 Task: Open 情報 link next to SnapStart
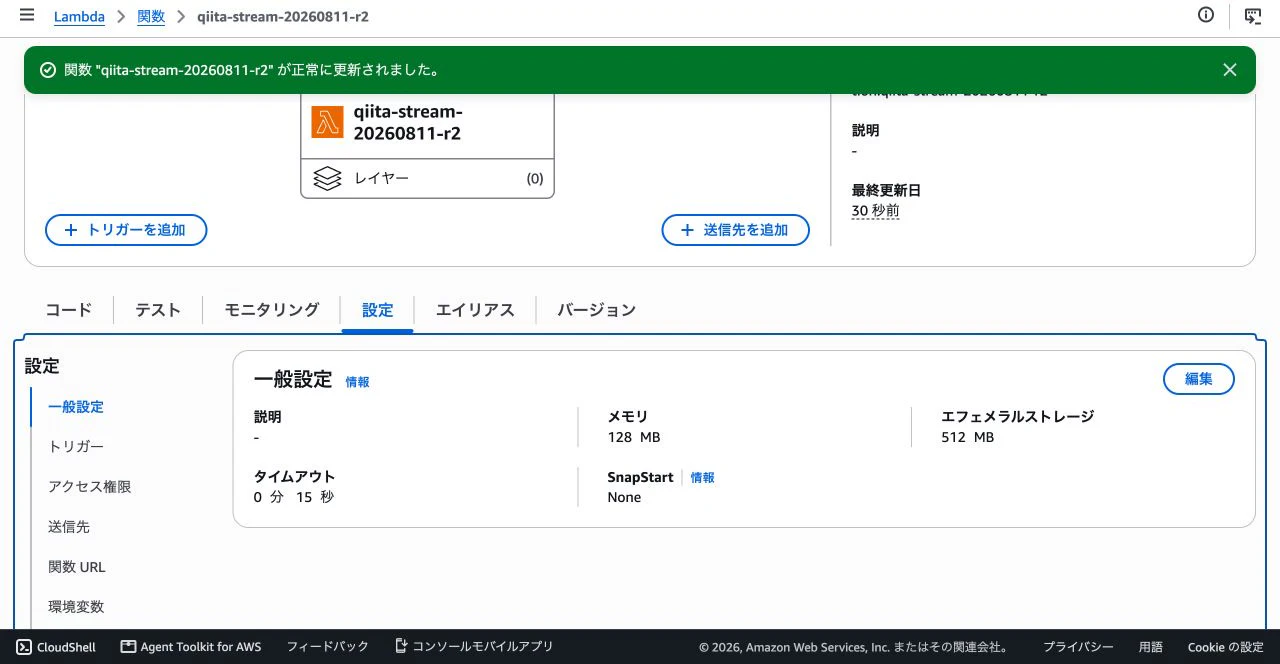point(702,478)
